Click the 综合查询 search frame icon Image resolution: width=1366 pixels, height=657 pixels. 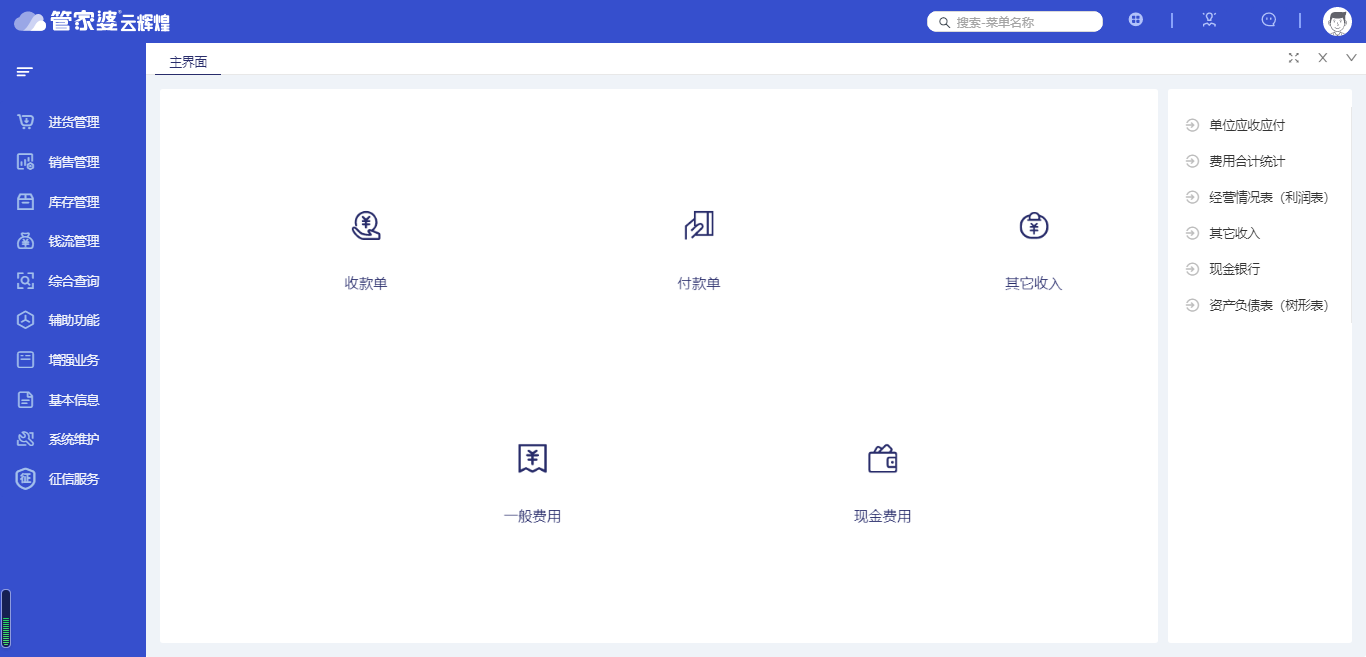pyautogui.click(x=26, y=281)
